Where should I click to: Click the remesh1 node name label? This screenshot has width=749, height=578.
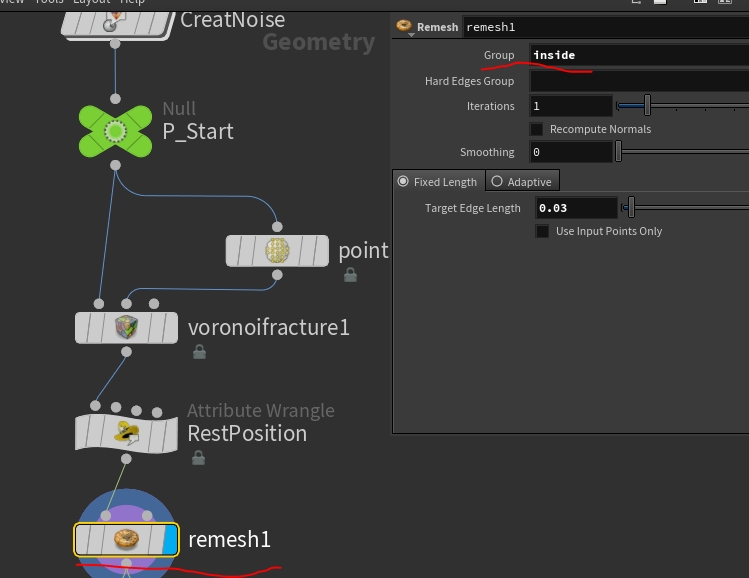click(x=229, y=540)
